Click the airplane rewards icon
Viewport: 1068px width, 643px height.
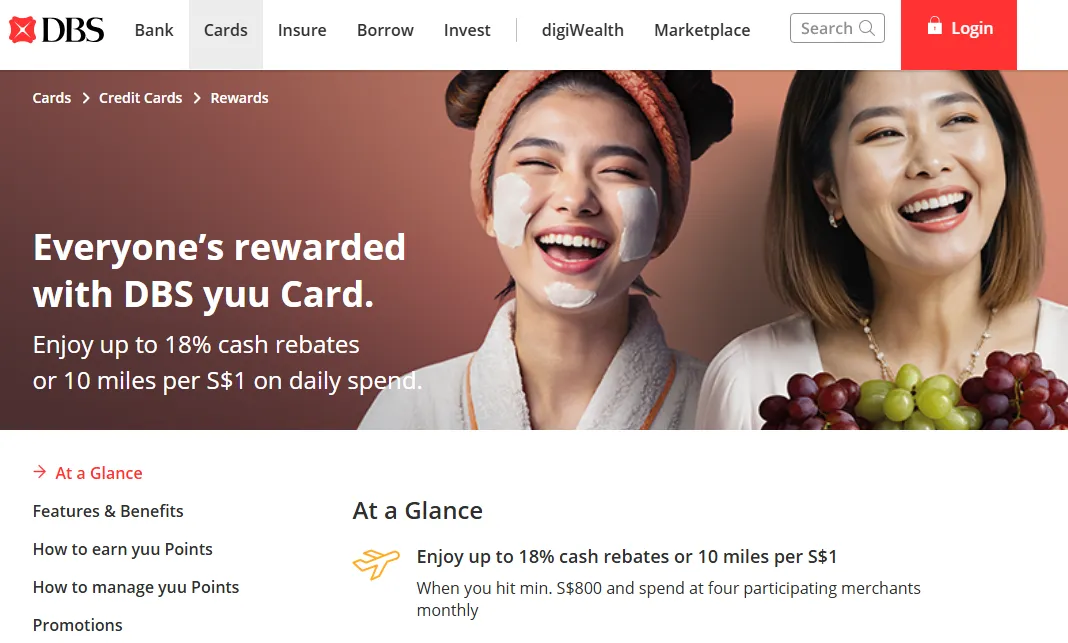376,563
